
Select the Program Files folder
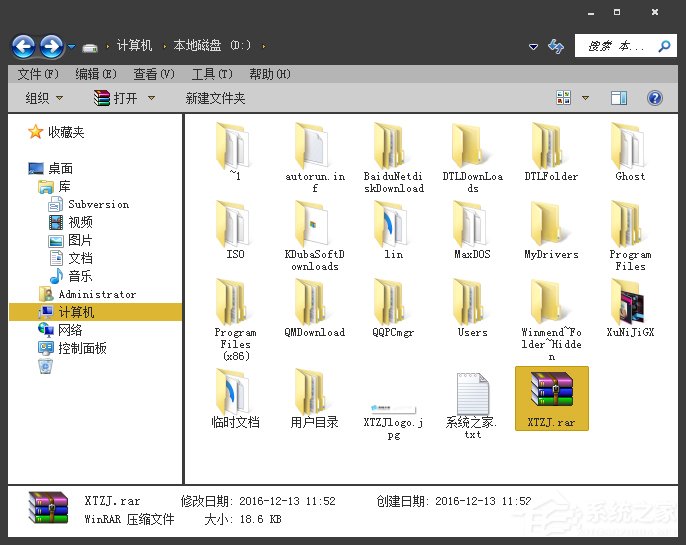tap(630, 235)
